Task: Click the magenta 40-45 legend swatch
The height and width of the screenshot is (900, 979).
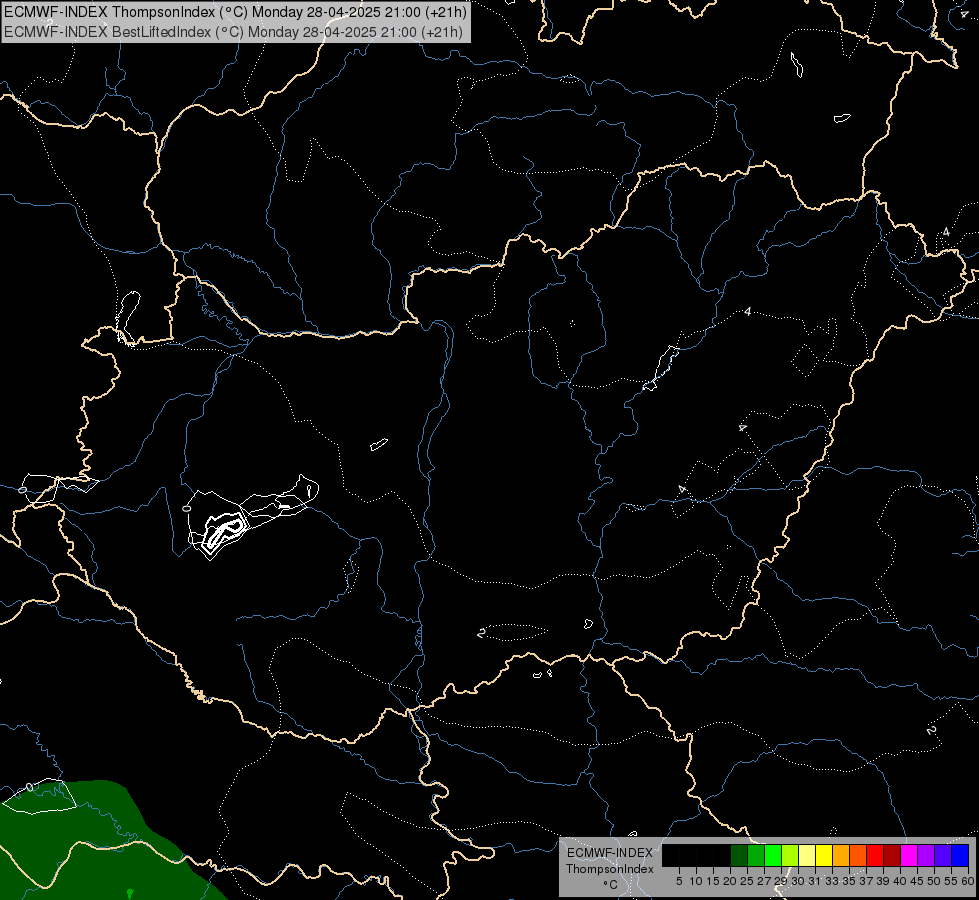Action: 910,855
